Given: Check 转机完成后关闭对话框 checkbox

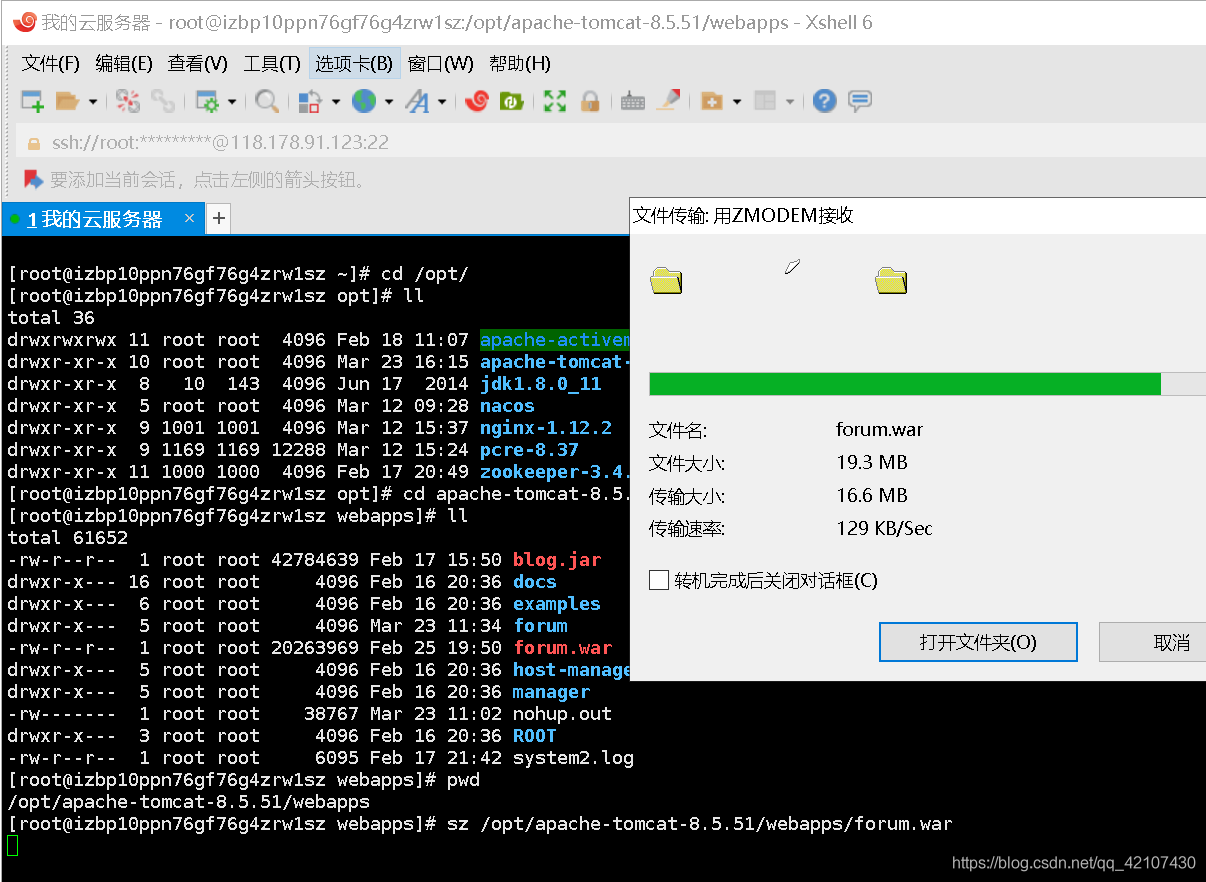Looking at the screenshot, I should click(x=659, y=580).
